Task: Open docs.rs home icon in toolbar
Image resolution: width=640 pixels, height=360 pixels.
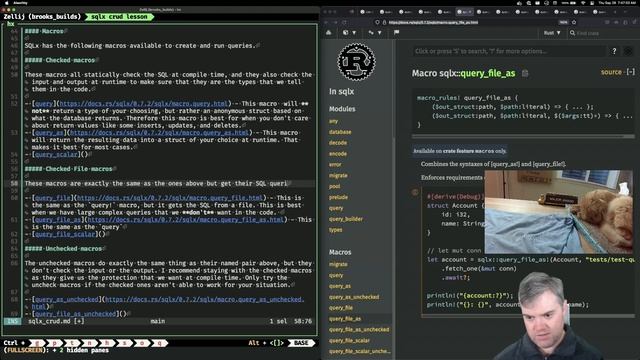Action: click(x=329, y=33)
